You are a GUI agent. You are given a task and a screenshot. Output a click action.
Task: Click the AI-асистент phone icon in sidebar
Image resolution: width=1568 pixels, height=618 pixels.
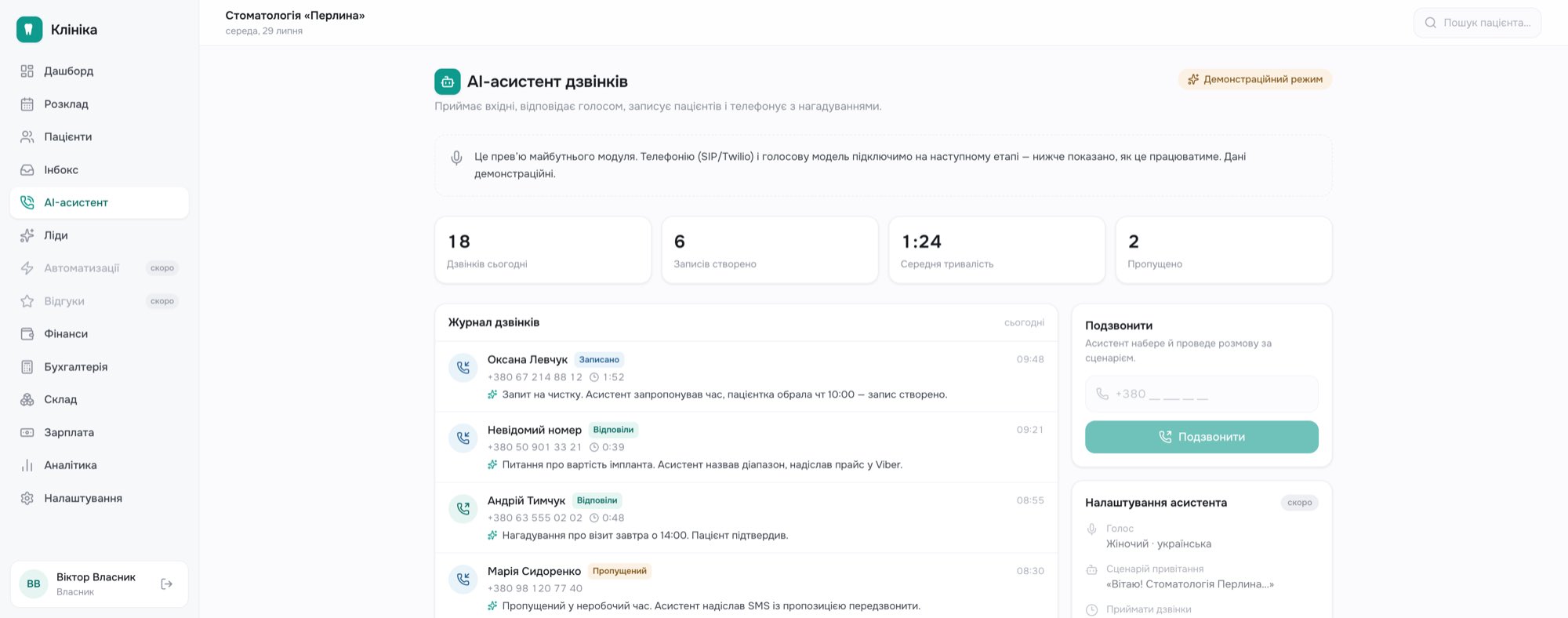[27, 202]
